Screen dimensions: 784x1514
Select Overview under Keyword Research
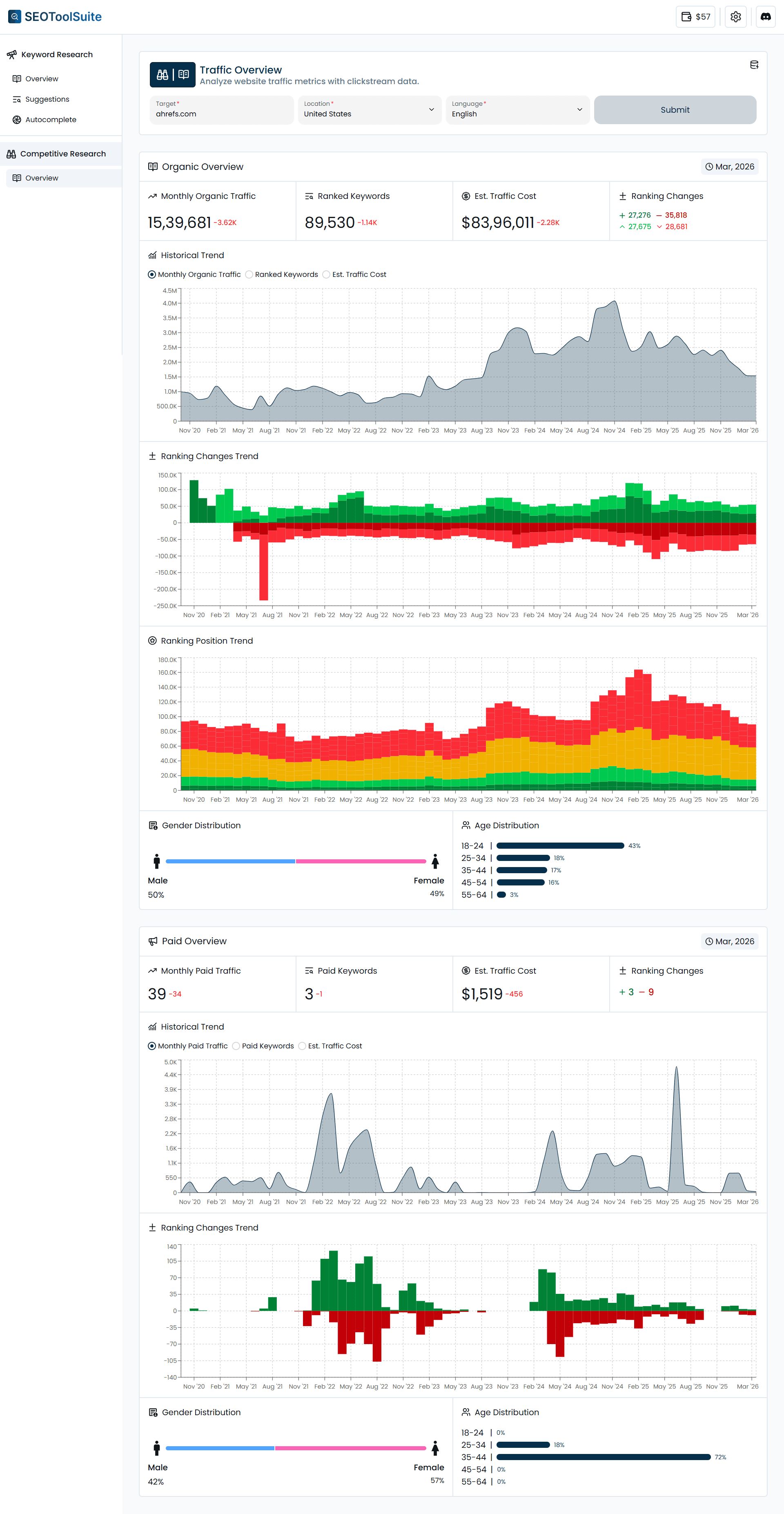pos(41,78)
